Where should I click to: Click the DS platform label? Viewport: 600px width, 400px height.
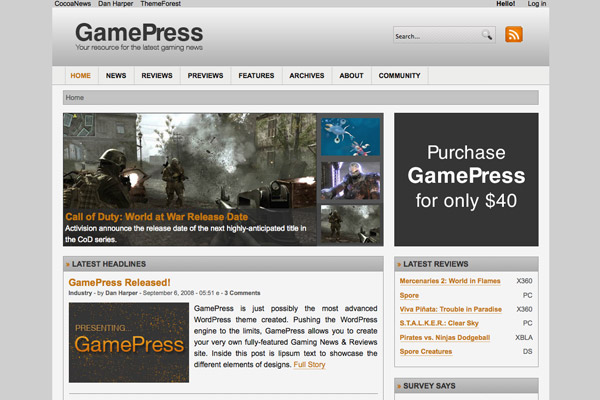tap(528, 351)
